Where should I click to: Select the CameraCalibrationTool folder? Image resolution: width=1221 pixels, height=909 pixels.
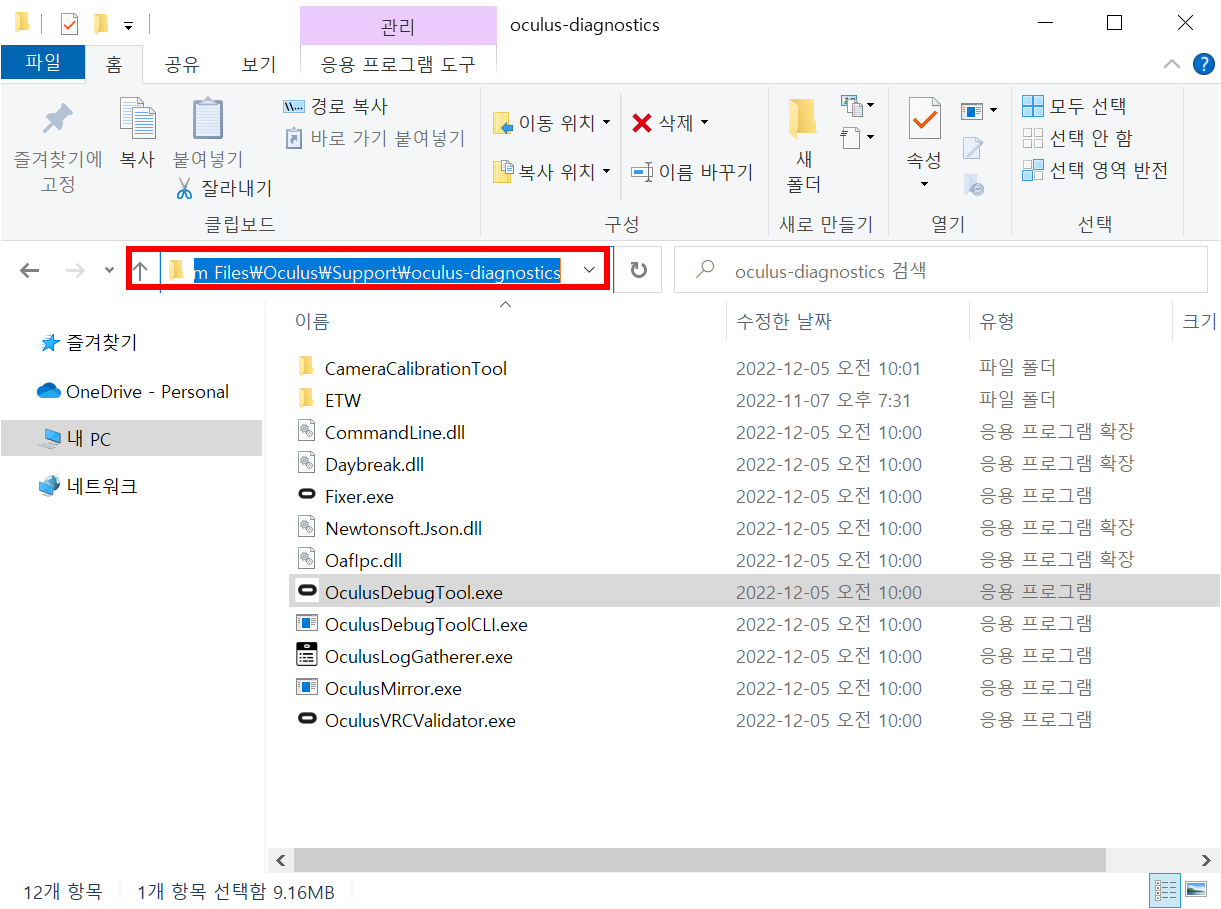(415, 368)
